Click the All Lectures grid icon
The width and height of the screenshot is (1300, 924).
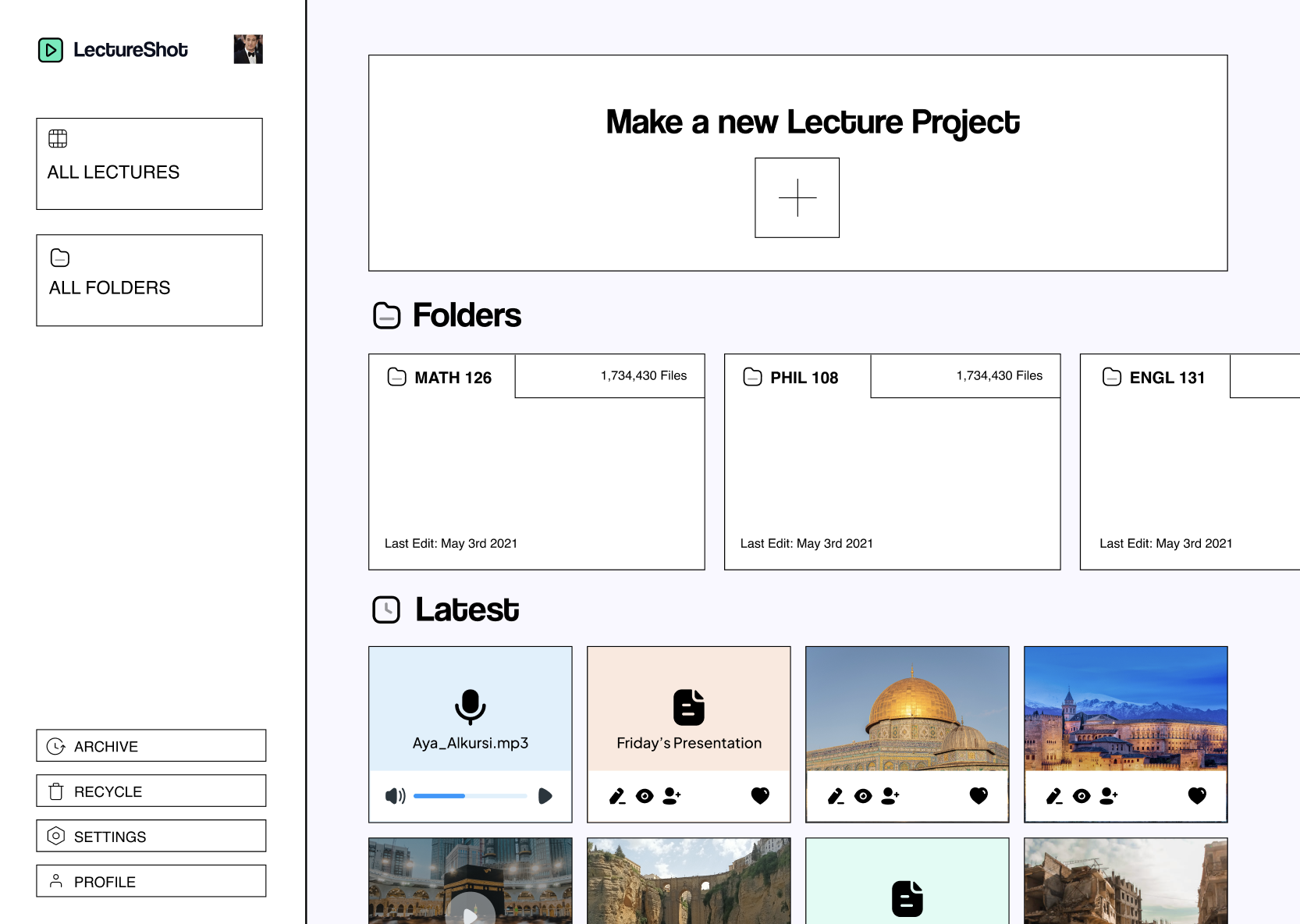click(58, 139)
